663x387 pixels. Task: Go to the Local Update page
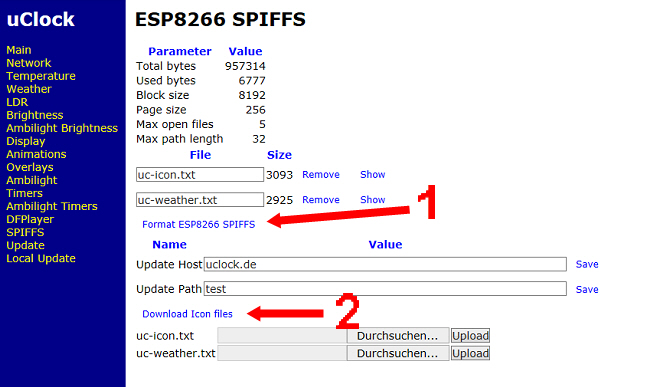pyautogui.click(x=41, y=258)
